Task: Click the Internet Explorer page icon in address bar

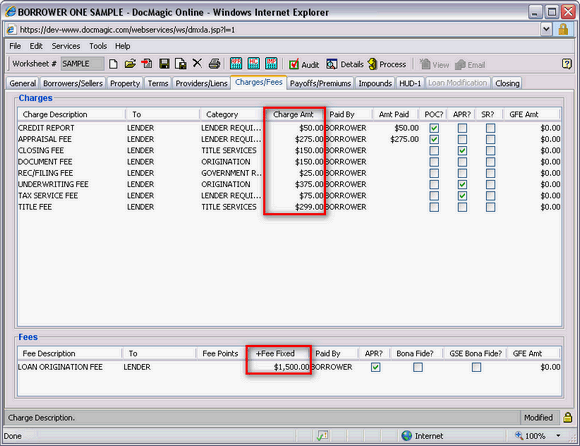Action: [x=11, y=30]
